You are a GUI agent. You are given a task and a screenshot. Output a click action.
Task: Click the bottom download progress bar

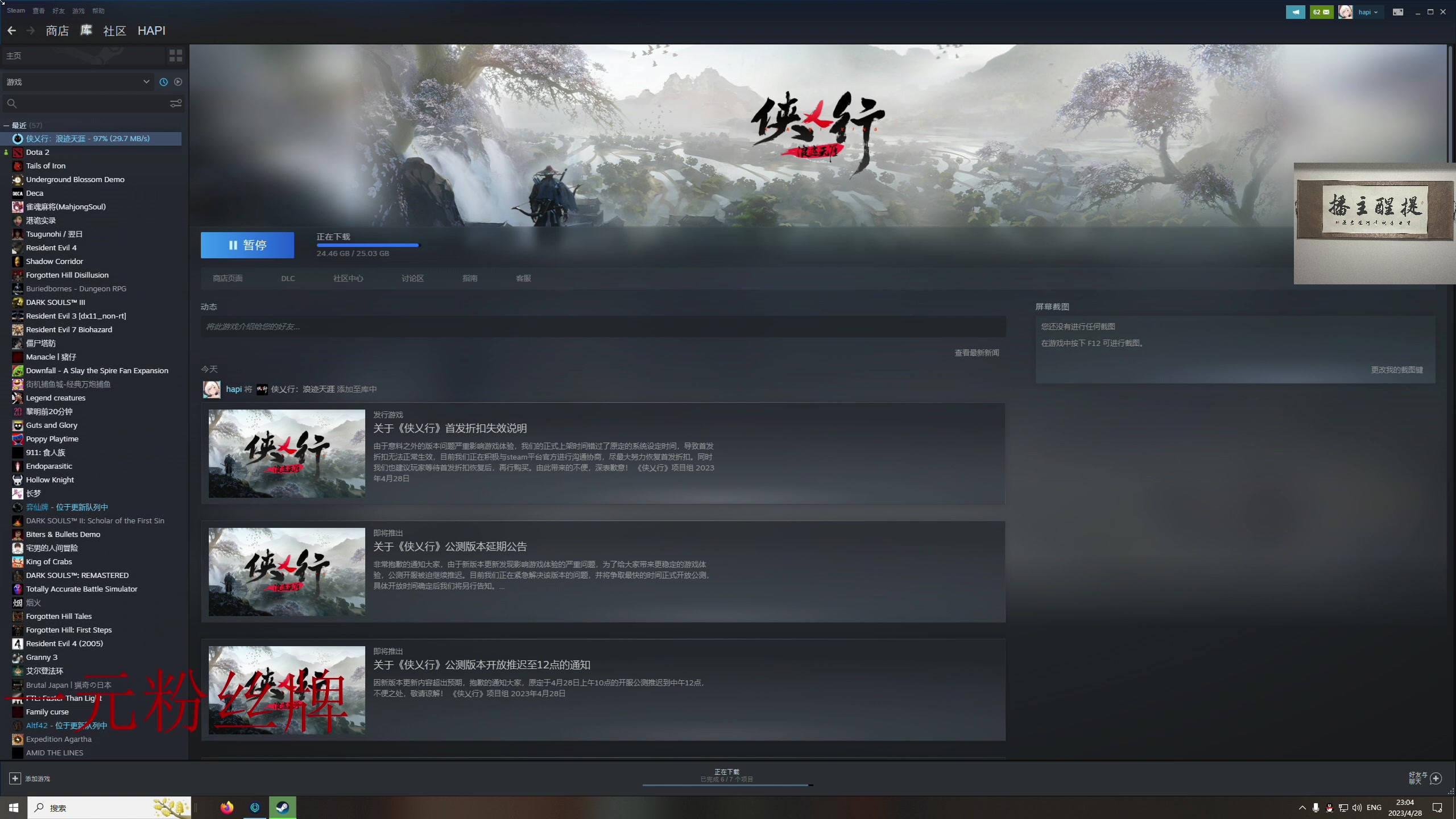727,784
